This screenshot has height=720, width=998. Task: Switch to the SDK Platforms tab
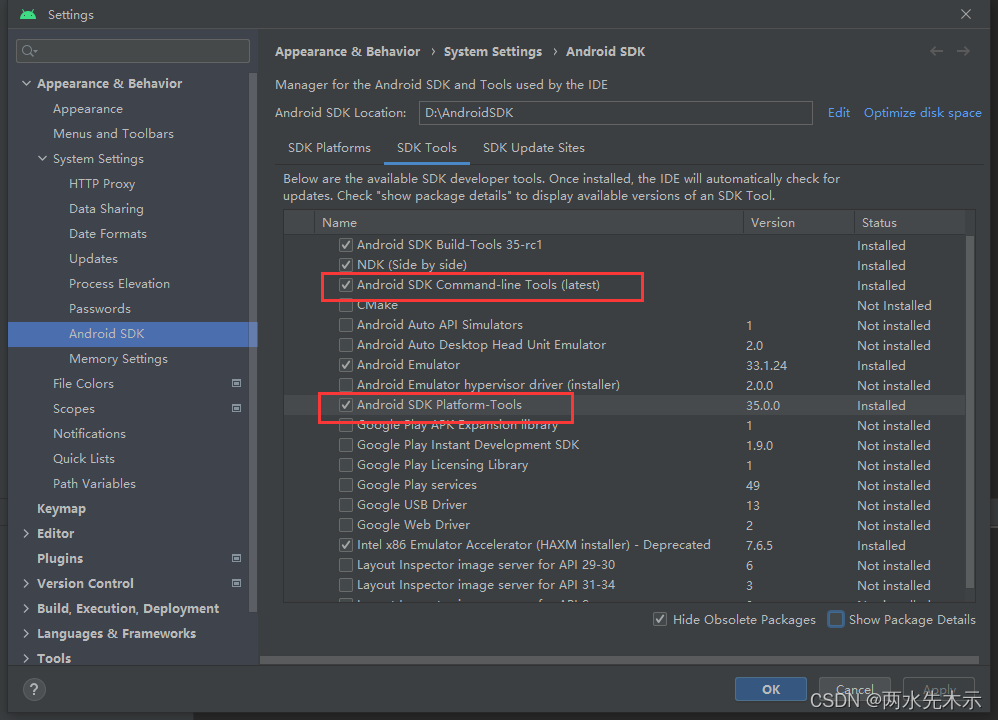coord(330,147)
